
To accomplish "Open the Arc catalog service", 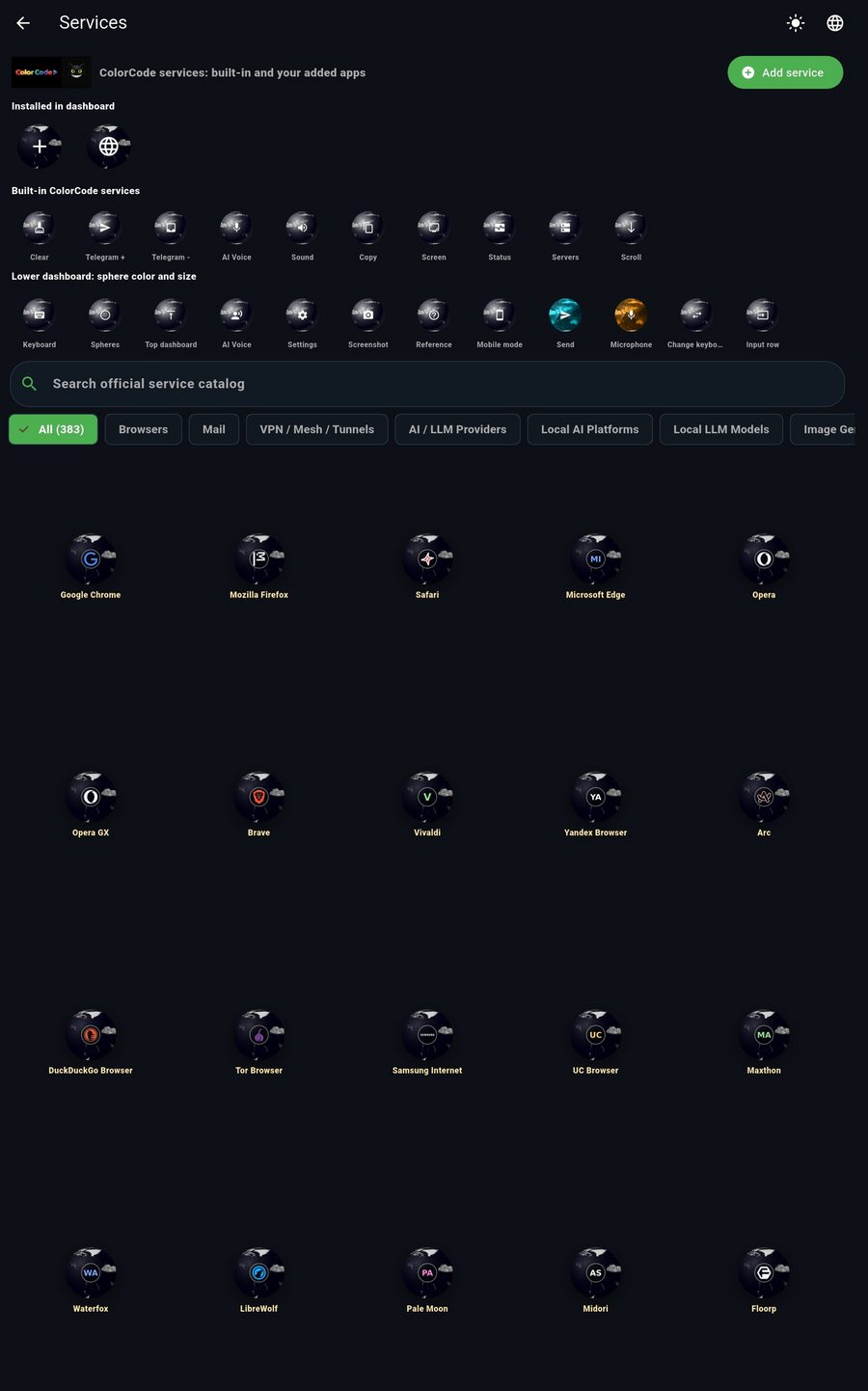I will tap(764, 798).
